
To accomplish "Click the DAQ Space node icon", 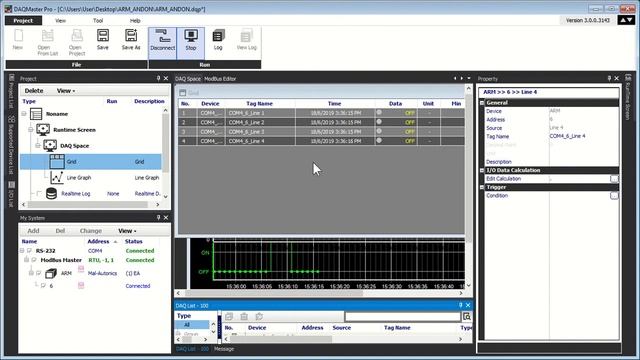I will point(50,146).
